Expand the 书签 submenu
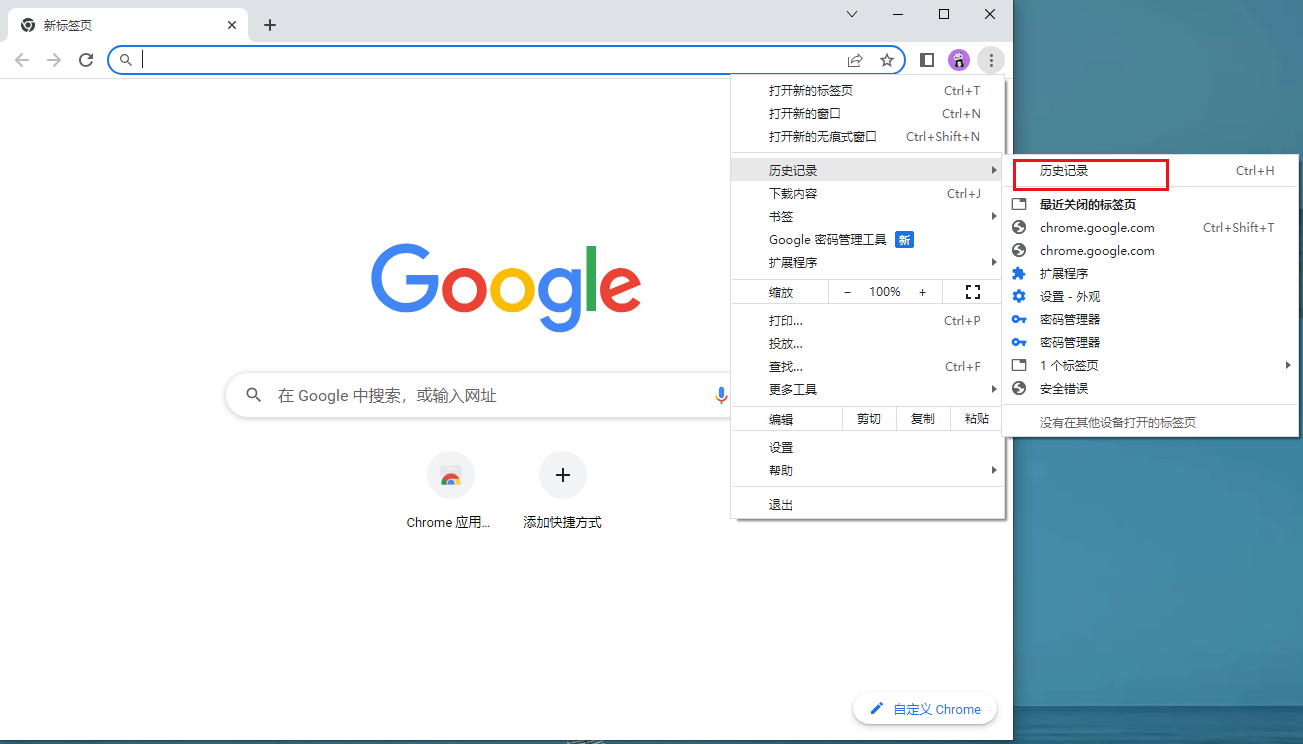The height and width of the screenshot is (744, 1303). click(867, 216)
